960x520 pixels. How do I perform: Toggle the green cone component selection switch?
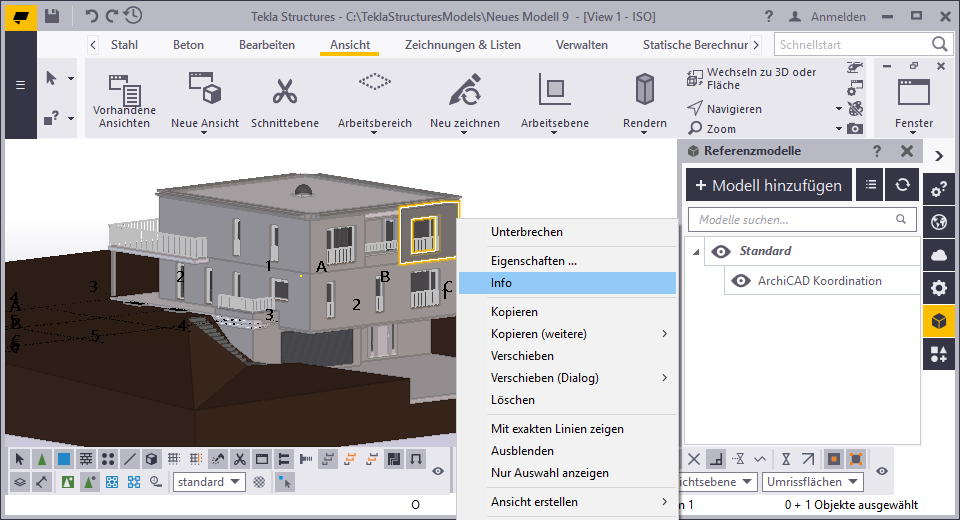42,459
